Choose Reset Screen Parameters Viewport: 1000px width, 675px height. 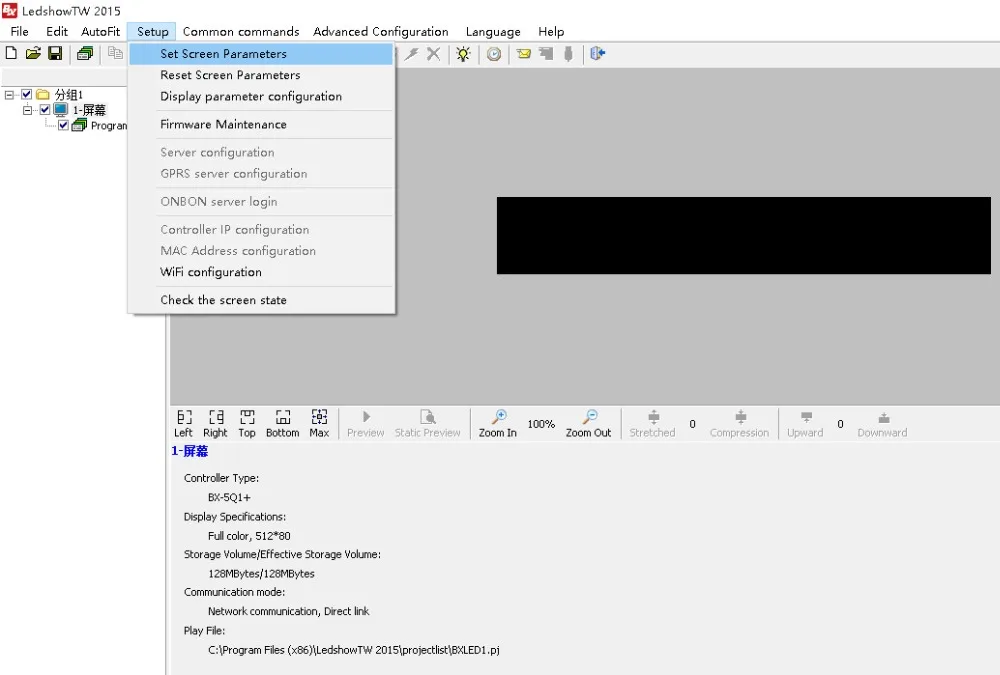[261, 75]
